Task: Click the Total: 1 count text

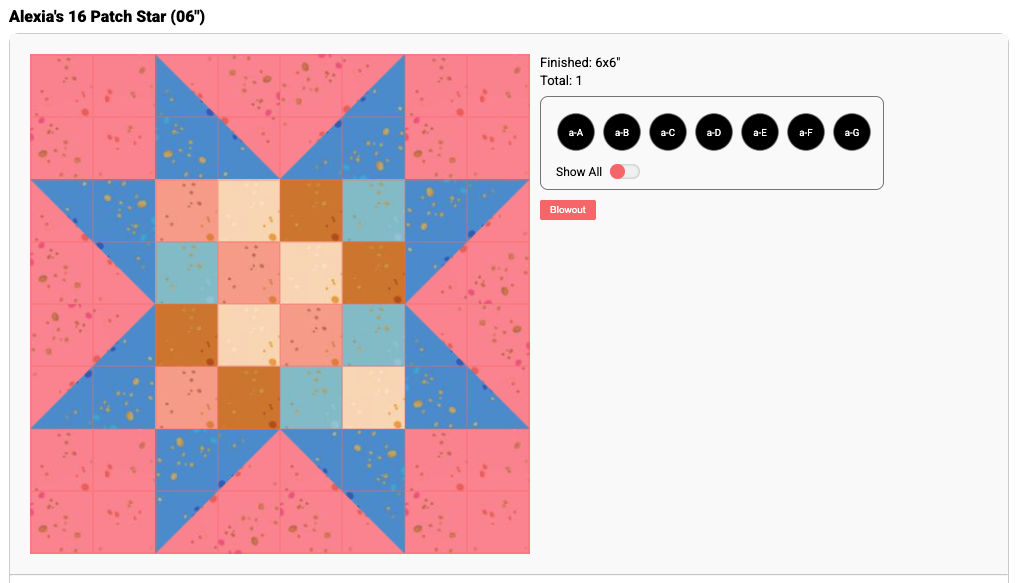Action: (x=561, y=81)
